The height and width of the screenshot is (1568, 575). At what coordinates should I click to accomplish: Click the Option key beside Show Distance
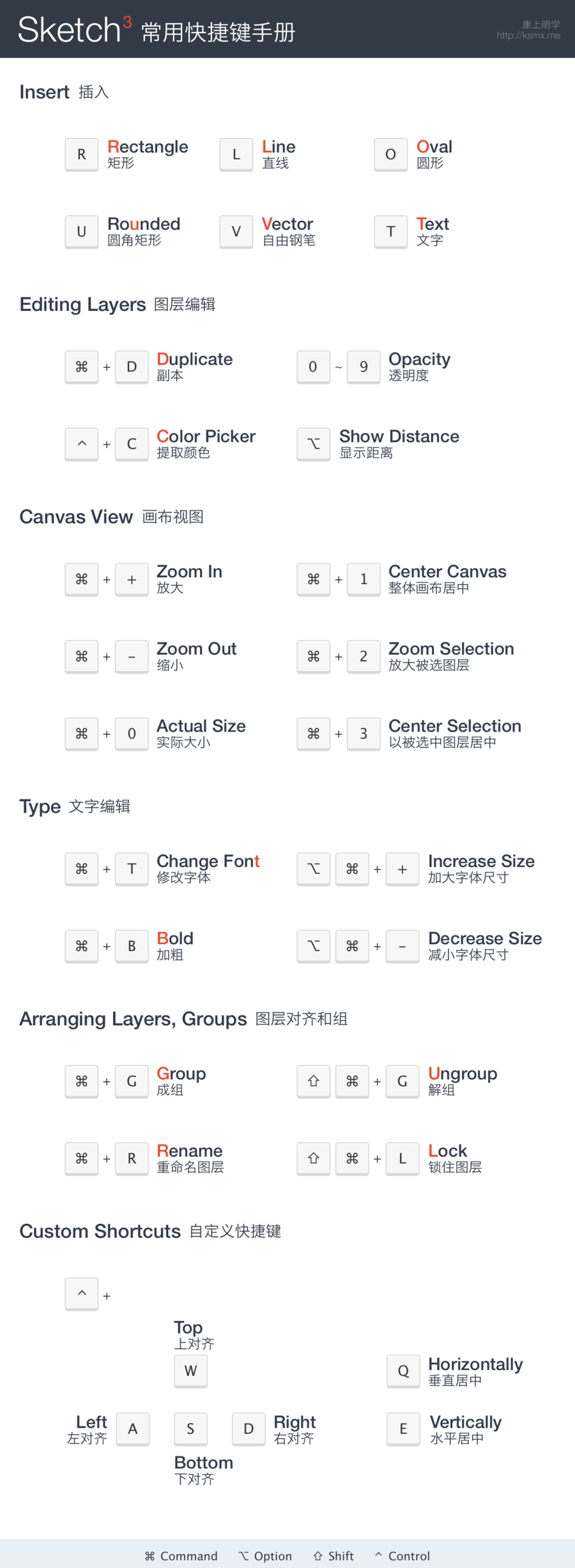[x=314, y=444]
